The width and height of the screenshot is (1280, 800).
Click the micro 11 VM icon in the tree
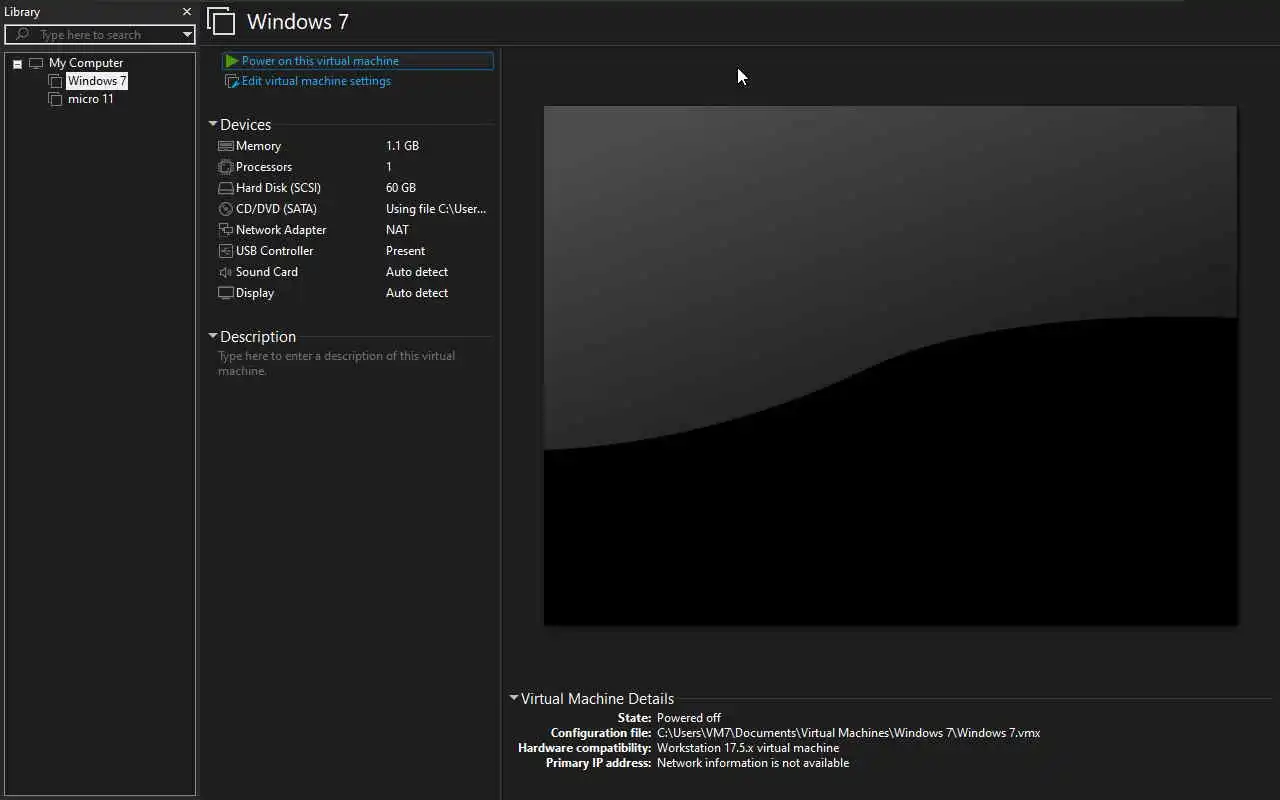click(56, 99)
